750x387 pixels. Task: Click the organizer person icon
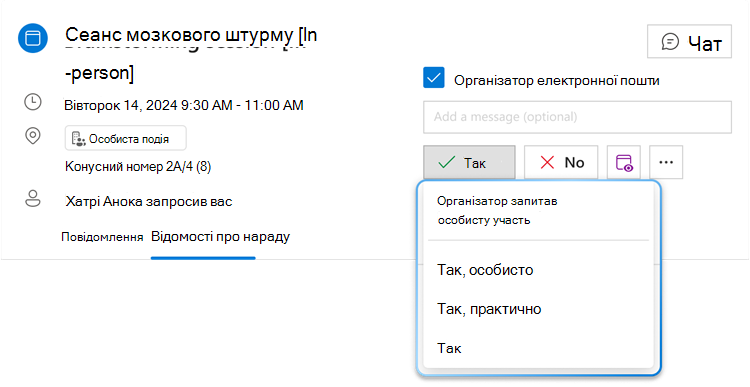33,199
